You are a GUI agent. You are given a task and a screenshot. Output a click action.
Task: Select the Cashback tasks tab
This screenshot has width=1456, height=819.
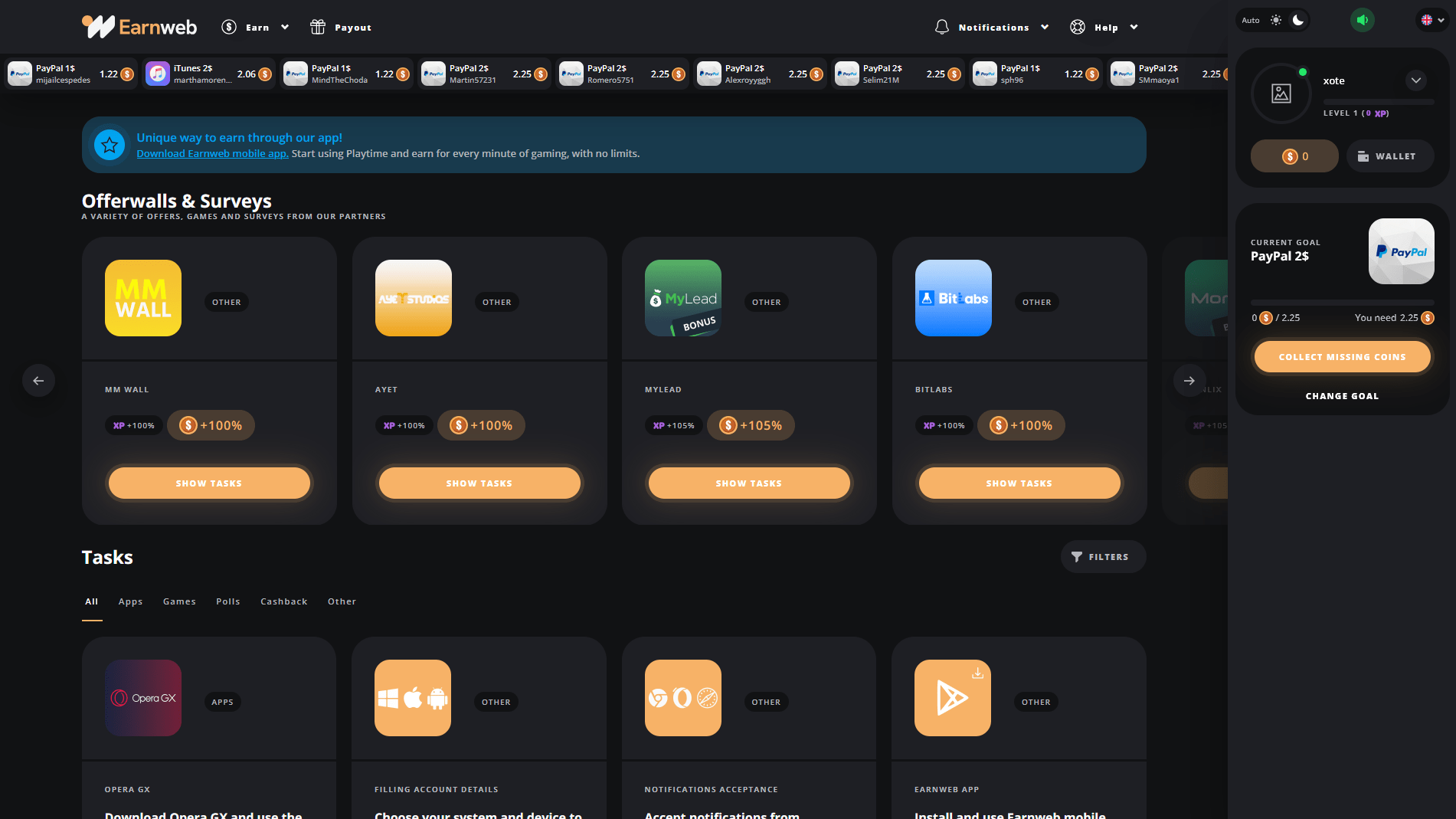(x=284, y=601)
